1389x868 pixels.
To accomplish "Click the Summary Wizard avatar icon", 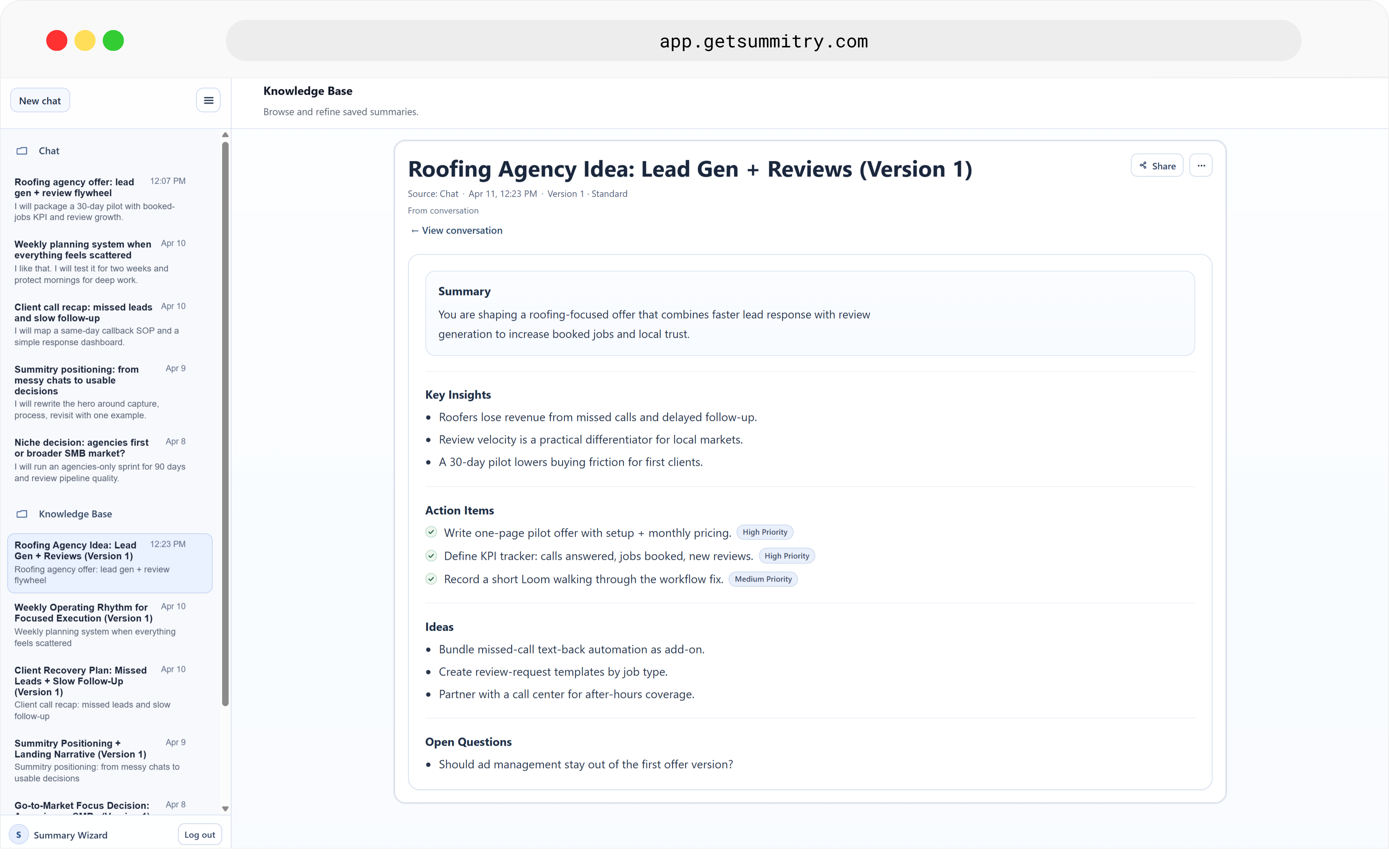I will click(18, 834).
